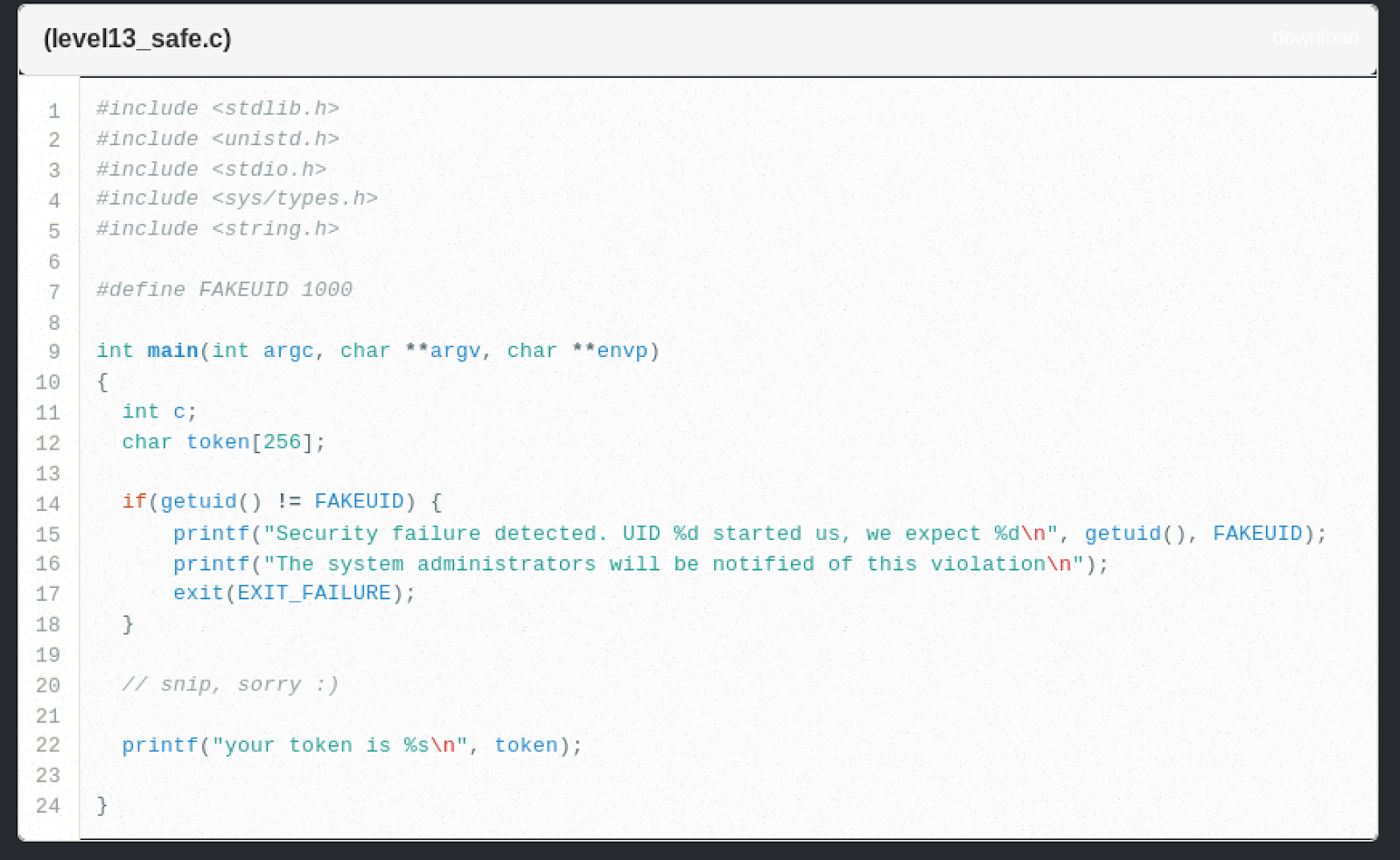Click the argv parameter in main

click(453, 350)
